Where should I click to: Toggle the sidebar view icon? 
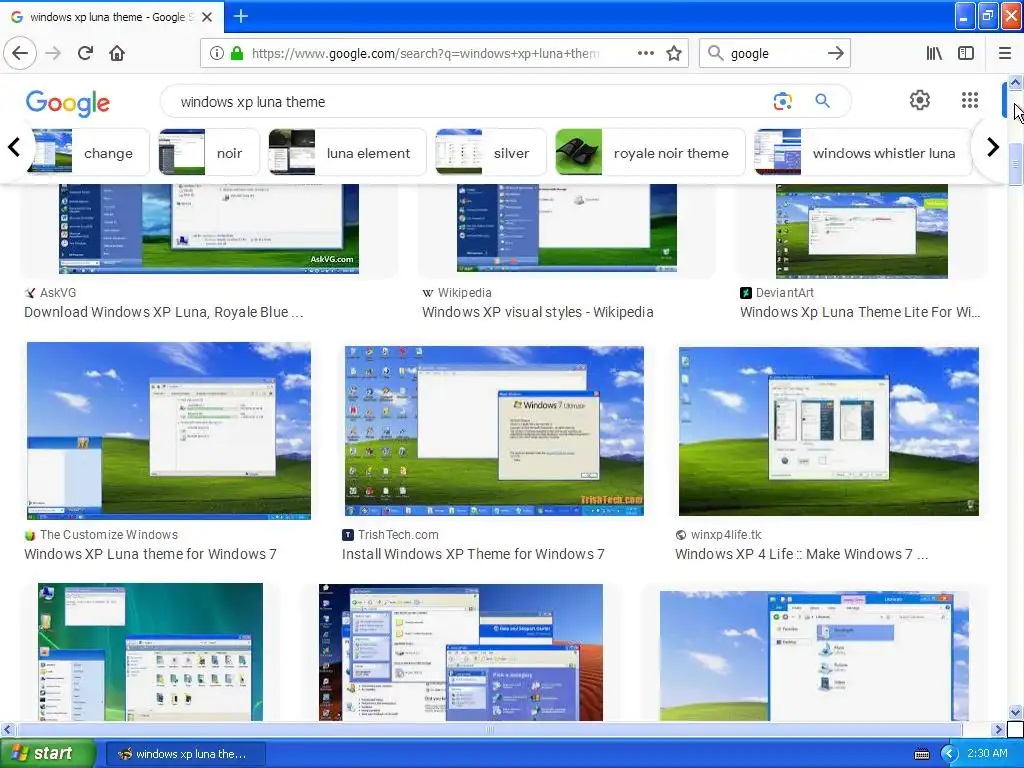[x=966, y=53]
